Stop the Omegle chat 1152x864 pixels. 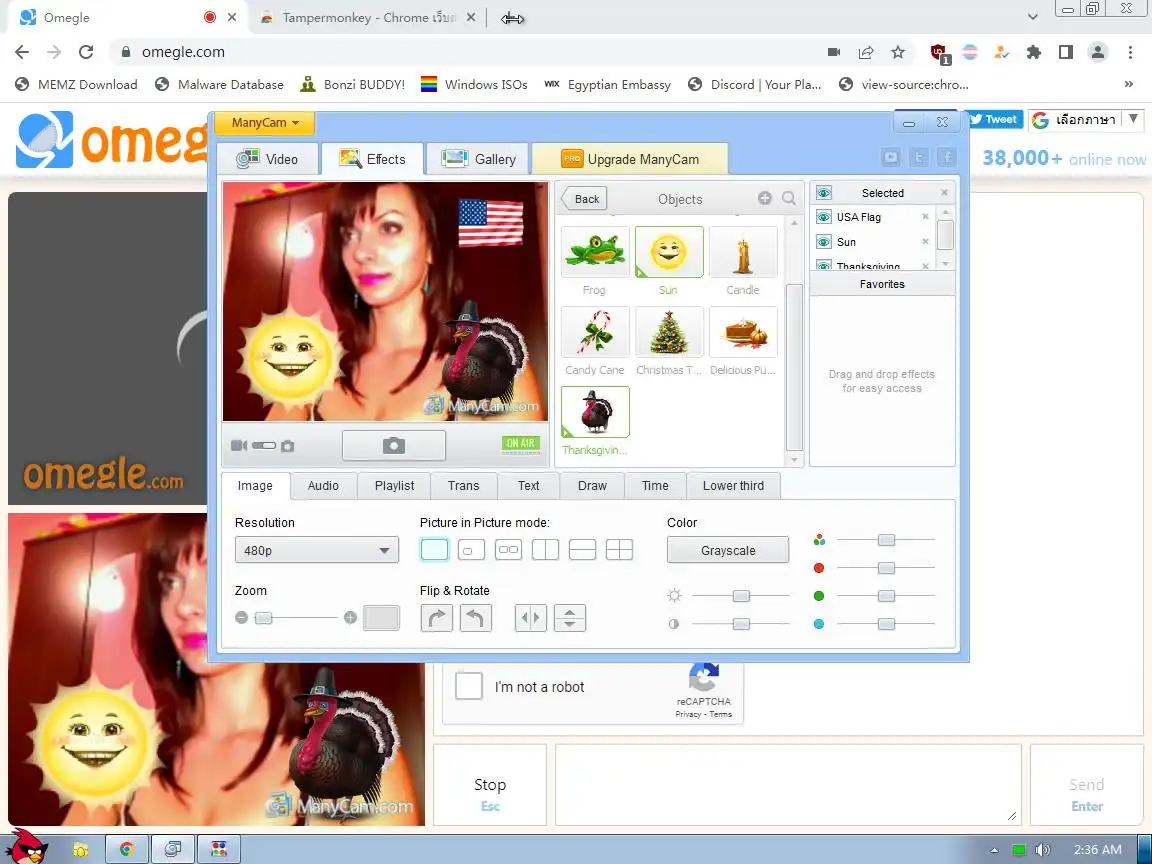coord(490,785)
